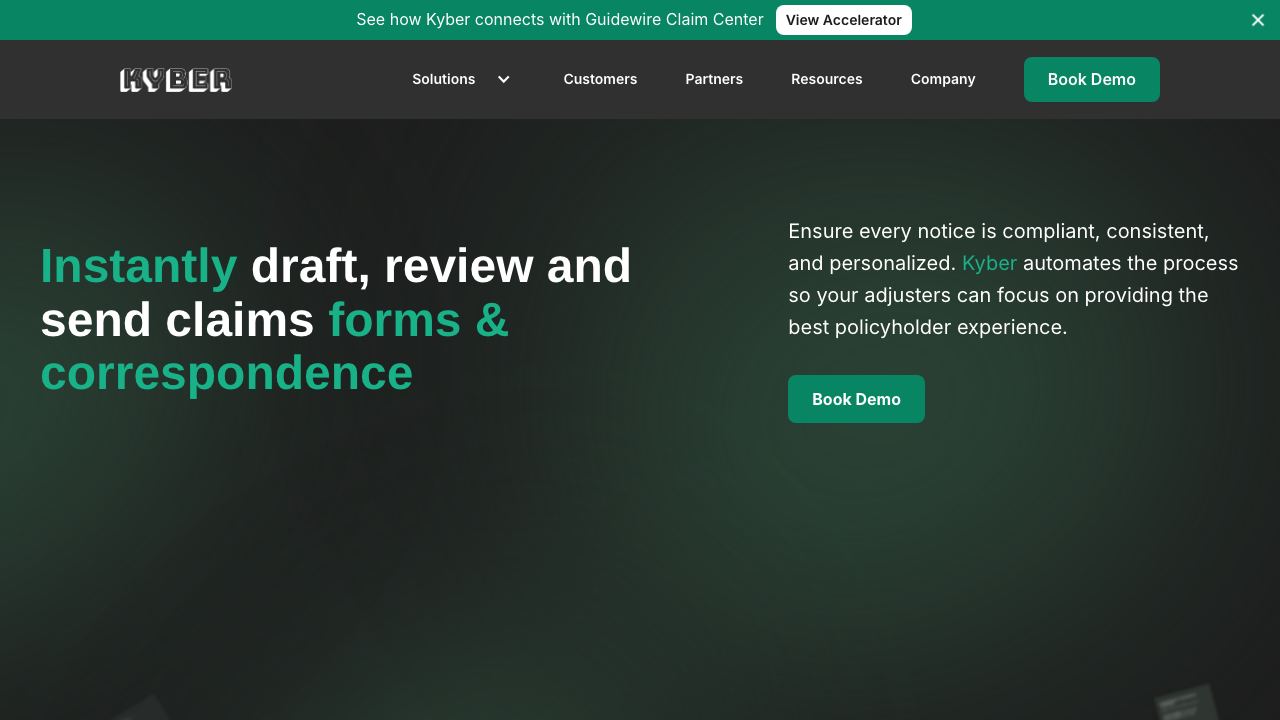Open the Solutions menu label

point(444,79)
